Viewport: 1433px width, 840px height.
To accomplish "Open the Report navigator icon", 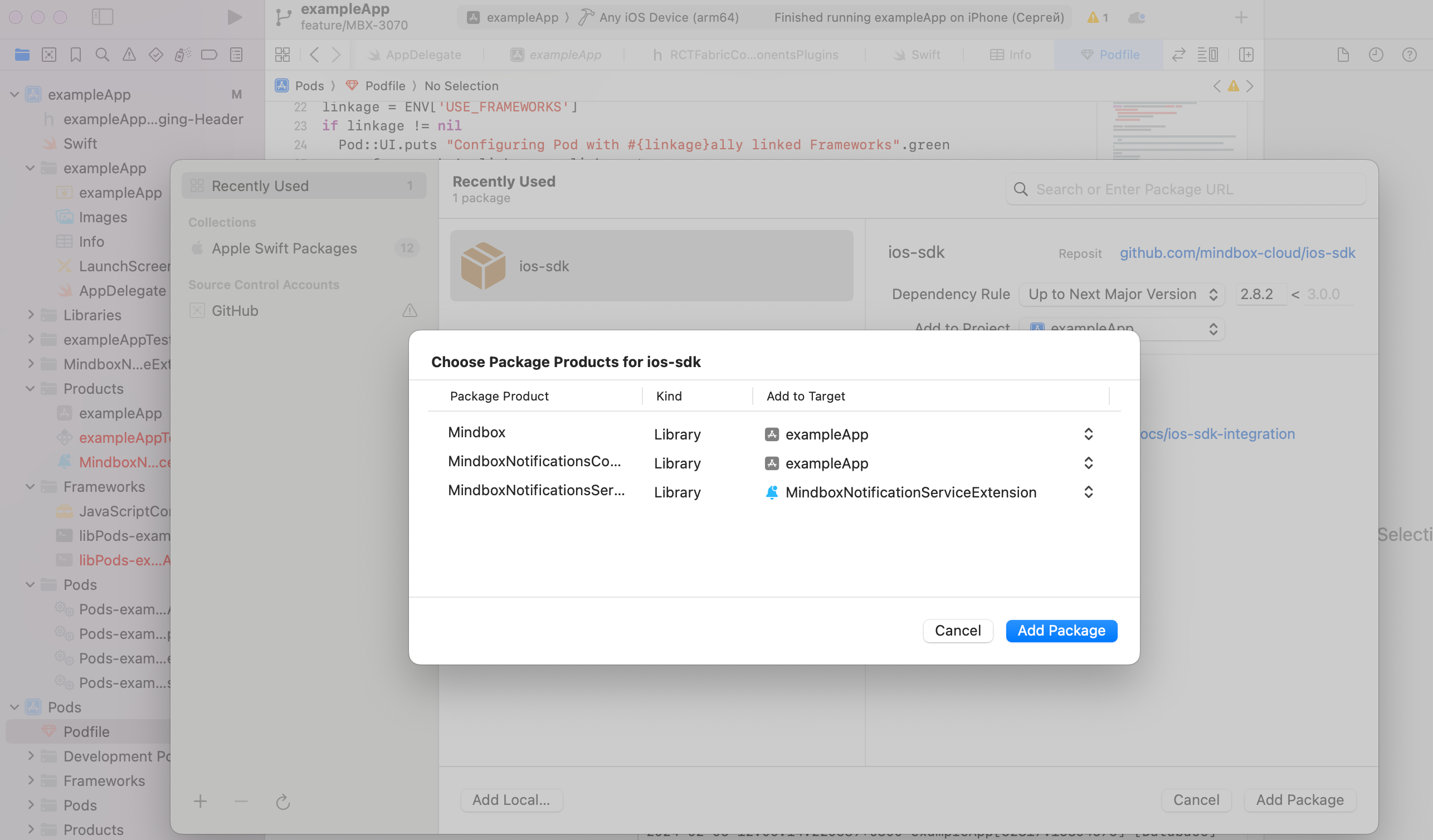I will (x=236, y=55).
